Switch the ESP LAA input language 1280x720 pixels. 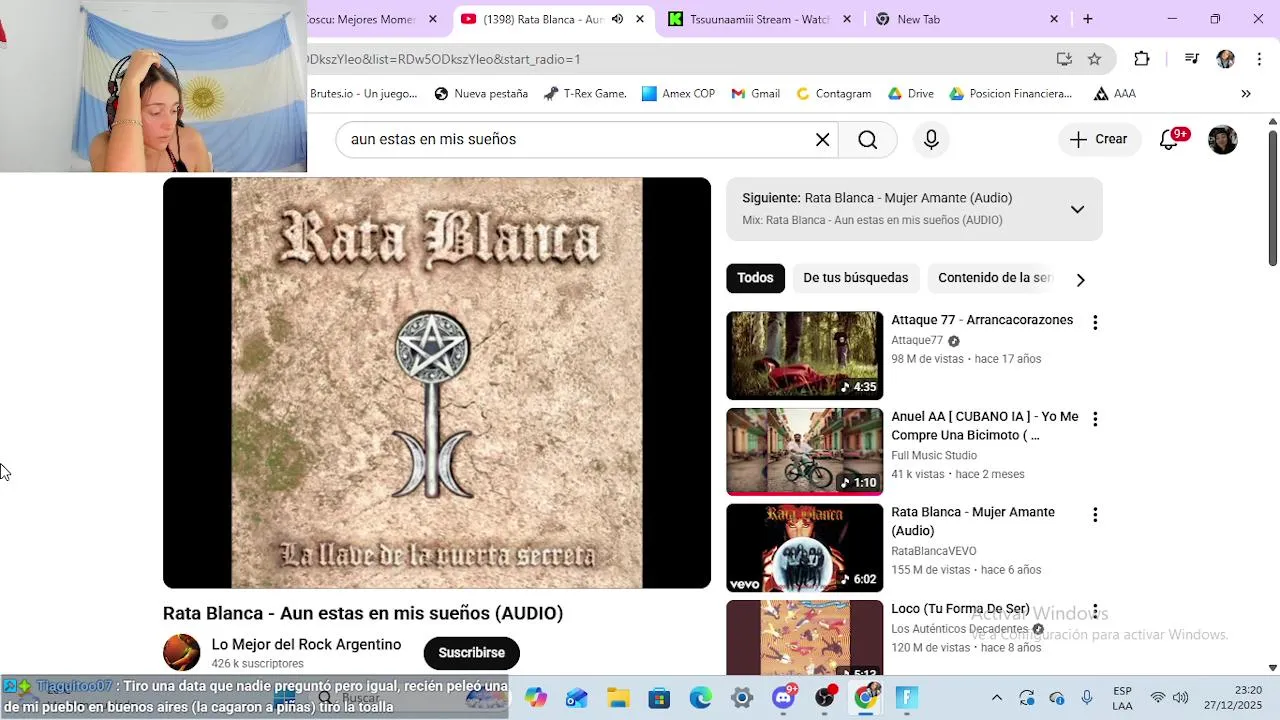pyautogui.click(x=1122, y=698)
